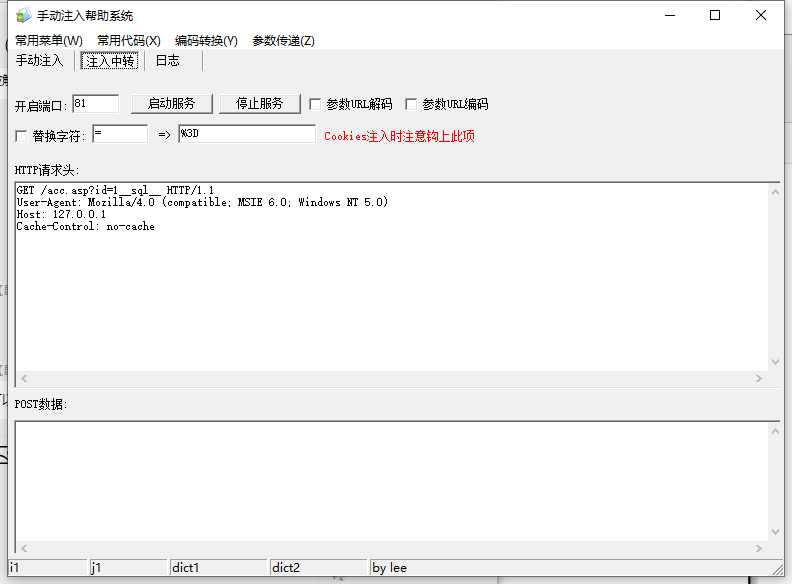Open the 编码转换(Y) menu
The height and width of the screenshot is (584, 792).
206,40
